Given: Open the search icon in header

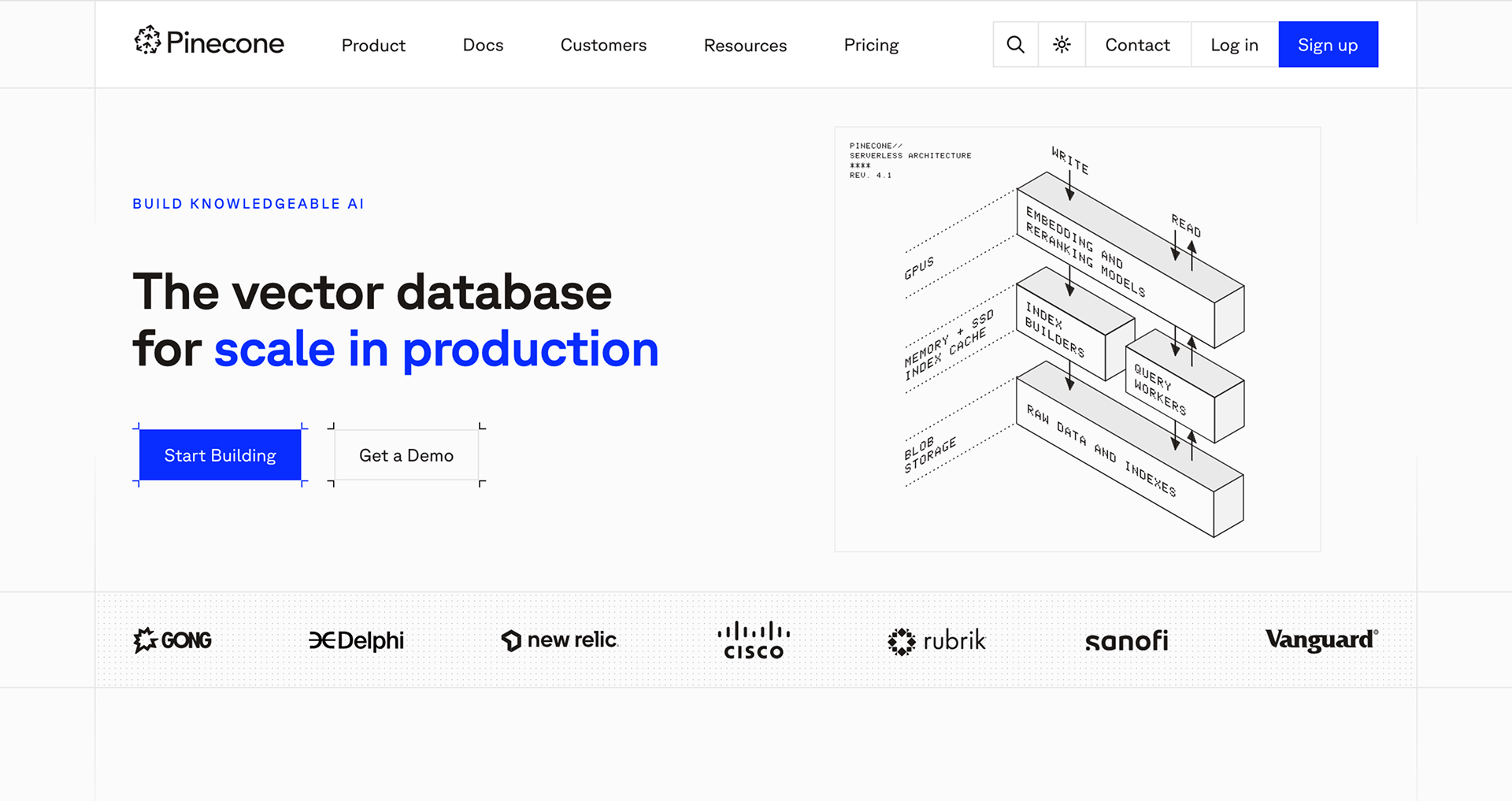Looking at the screenshot, I should tap(1016, 45).
